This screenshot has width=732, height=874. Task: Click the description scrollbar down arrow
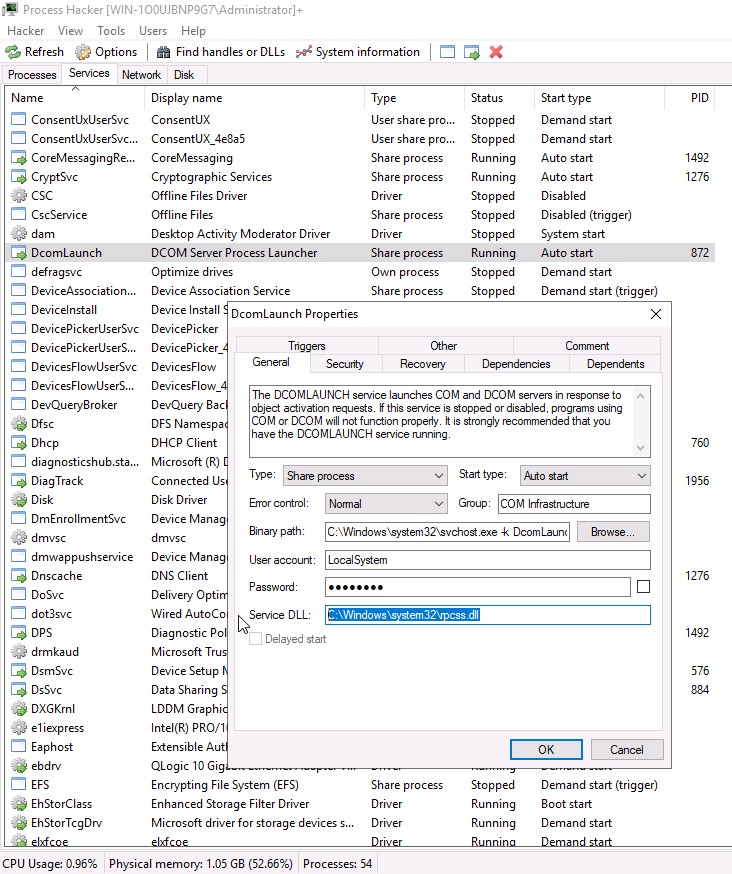(x=641, y=448)
